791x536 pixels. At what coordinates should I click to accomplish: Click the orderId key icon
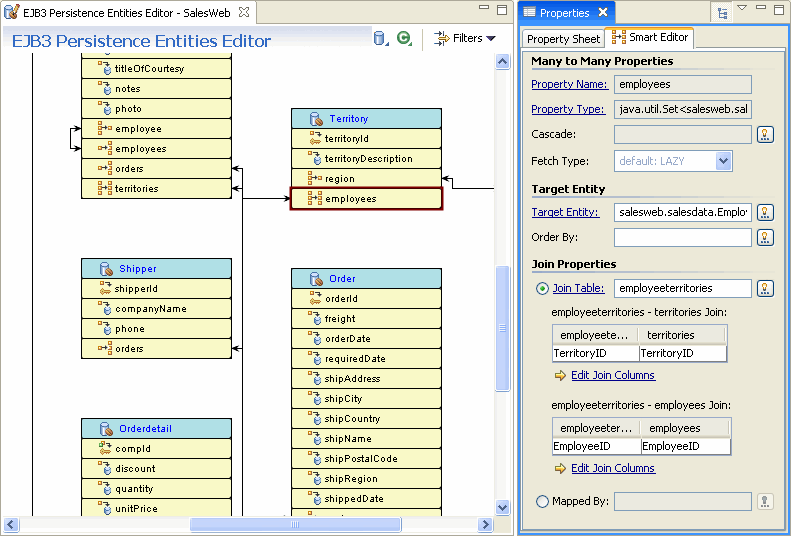(x=315, y=298)
